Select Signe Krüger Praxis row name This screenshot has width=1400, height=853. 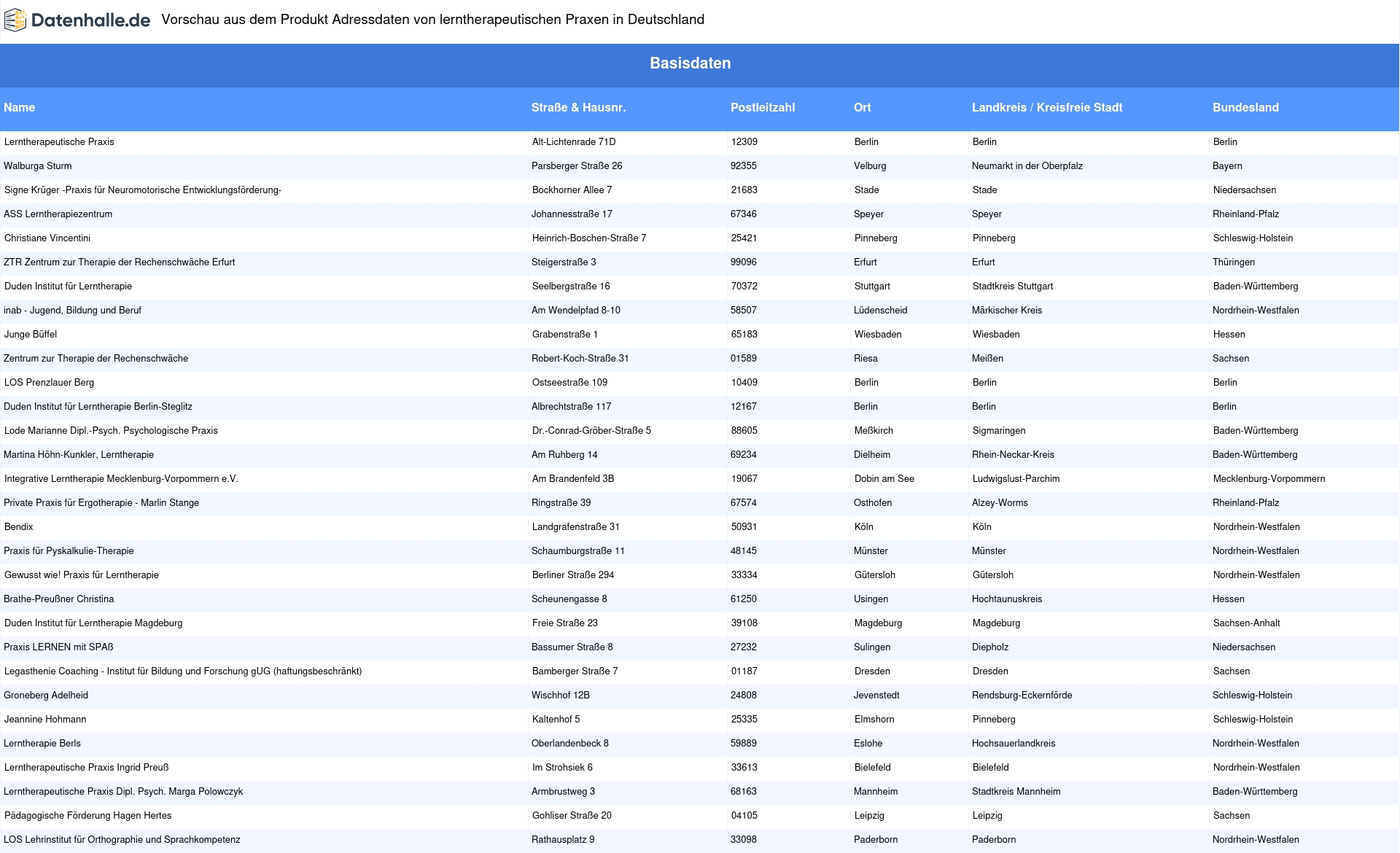coord(143,190)
